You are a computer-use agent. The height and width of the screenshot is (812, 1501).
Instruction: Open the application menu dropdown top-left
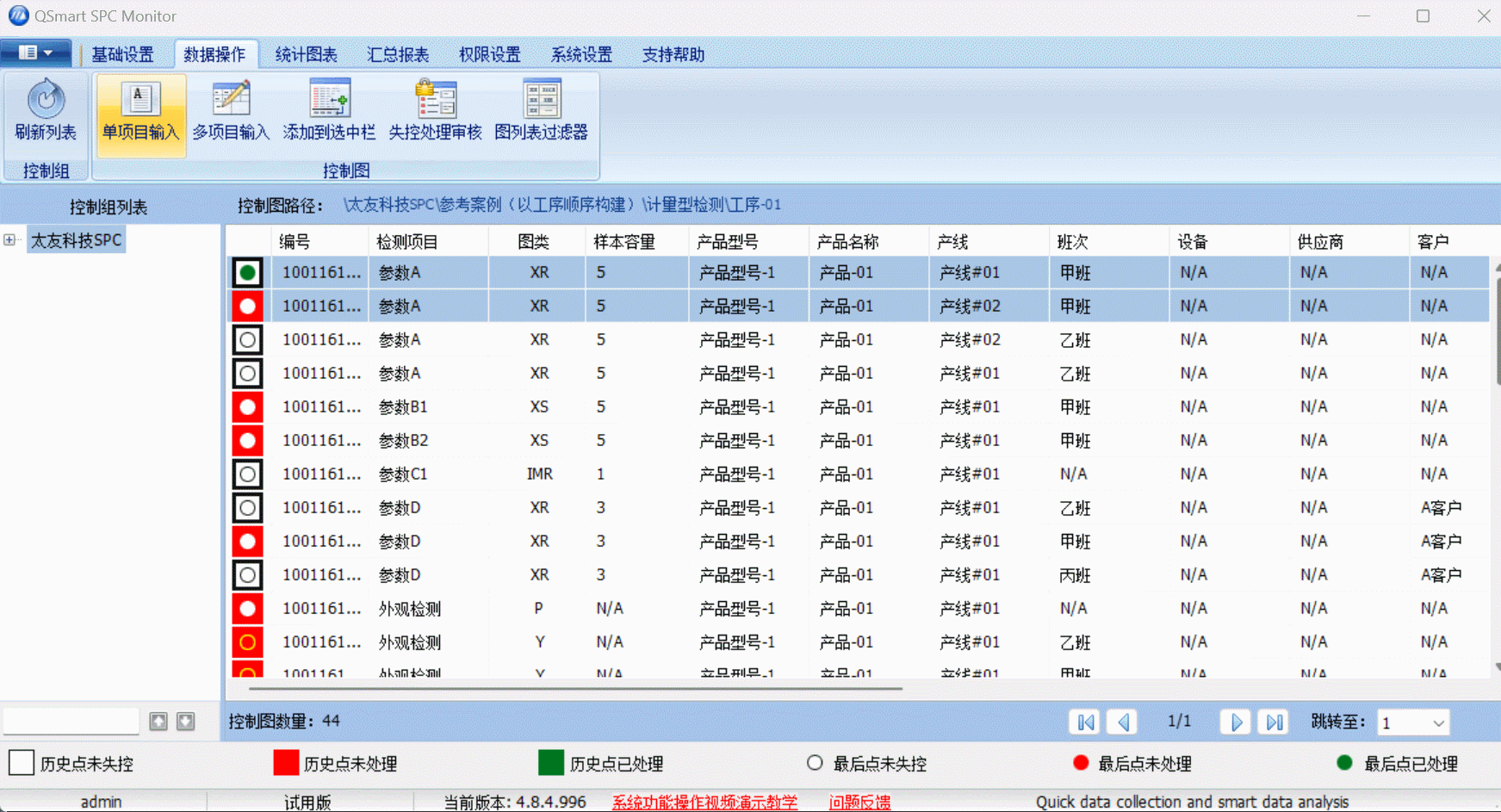36,53
